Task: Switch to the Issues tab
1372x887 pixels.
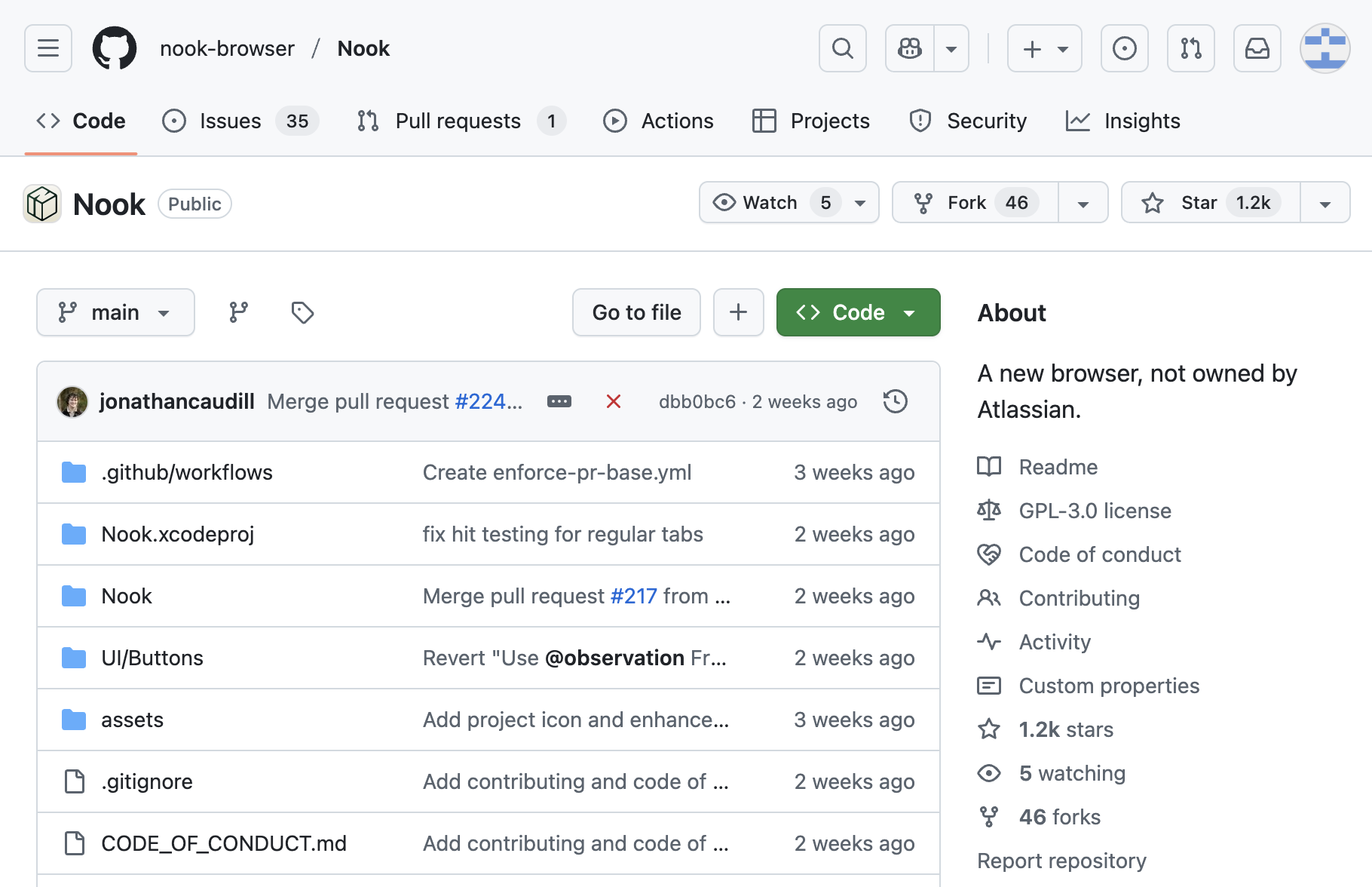Action: [x=230, y=121]
